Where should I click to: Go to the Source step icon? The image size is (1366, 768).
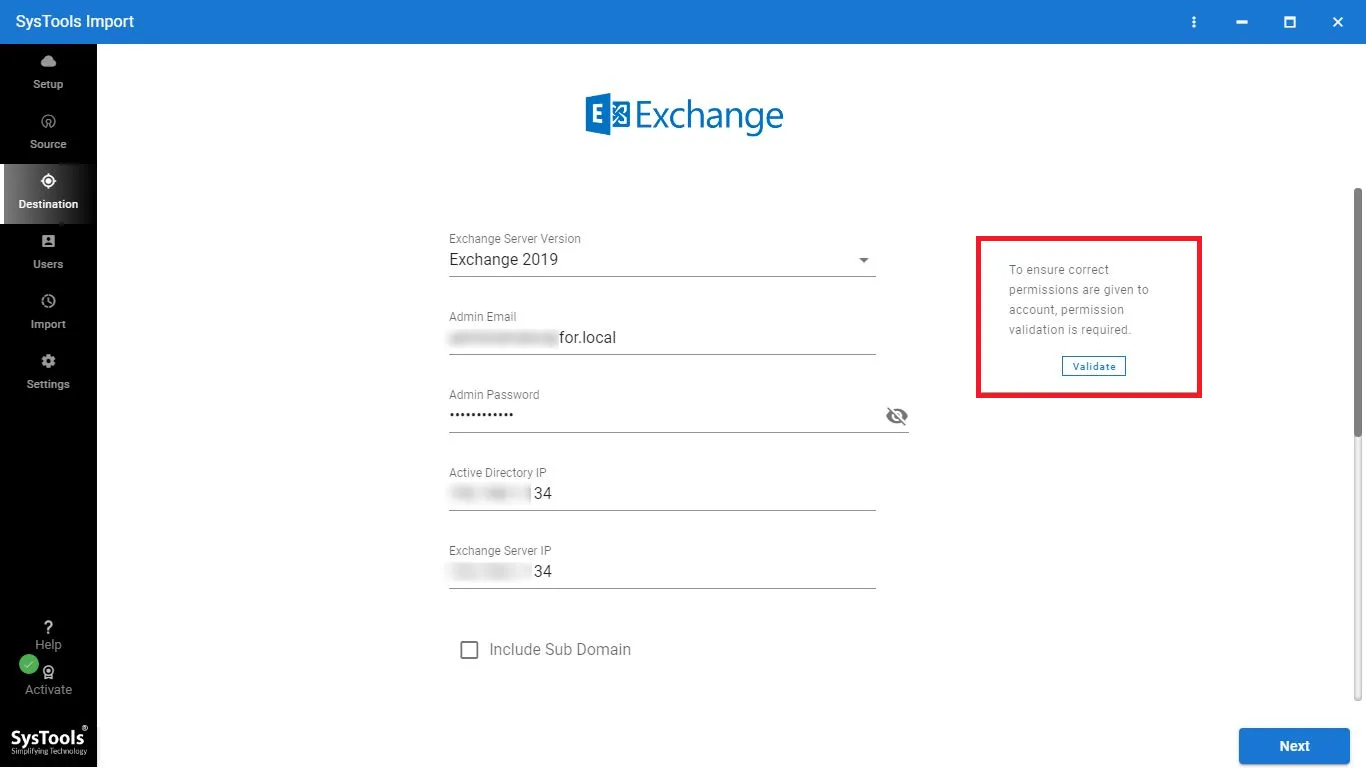(48, 122)
